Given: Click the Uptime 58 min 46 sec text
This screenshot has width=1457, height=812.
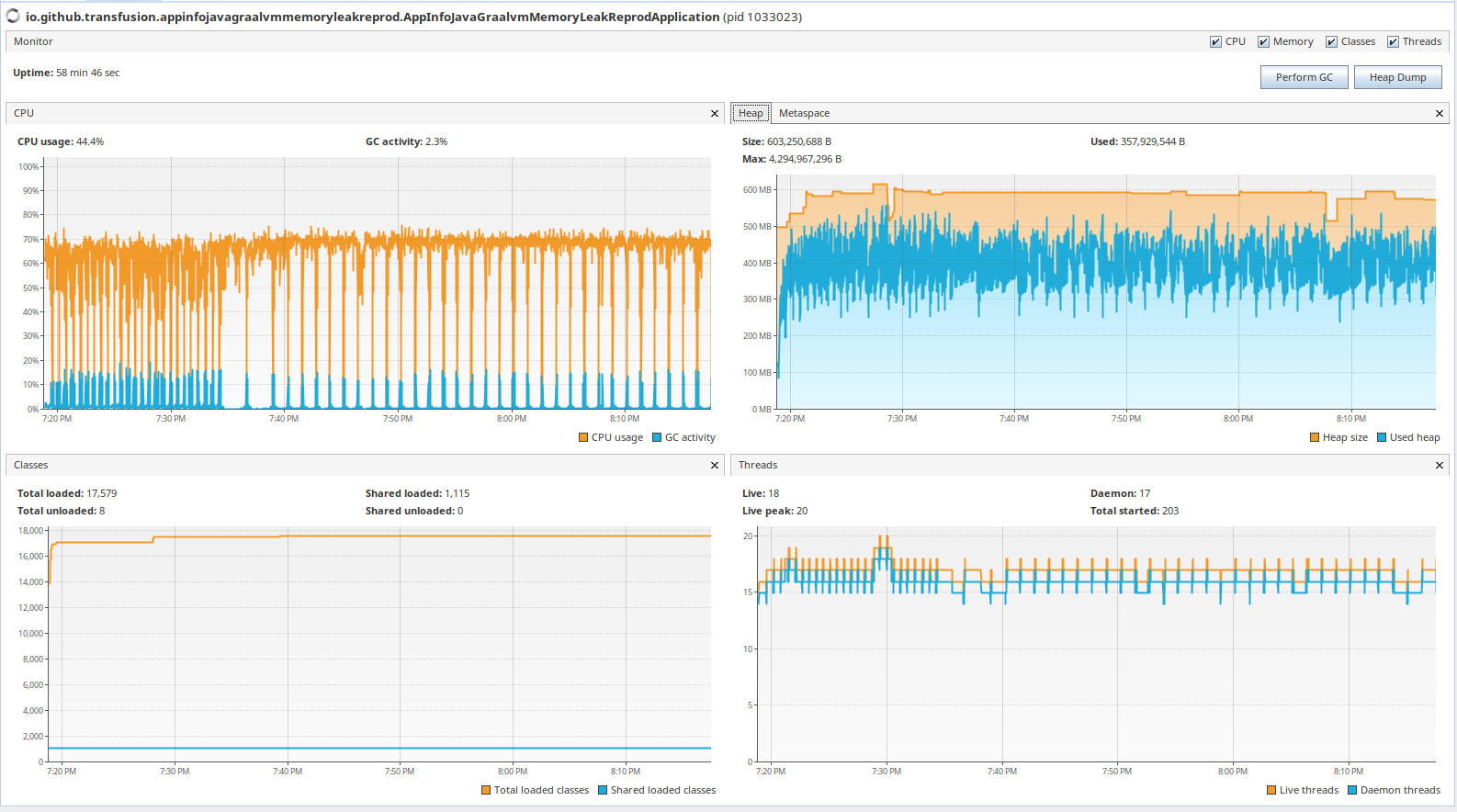Looking at the screenshot, I should click(x=66, y=73).
